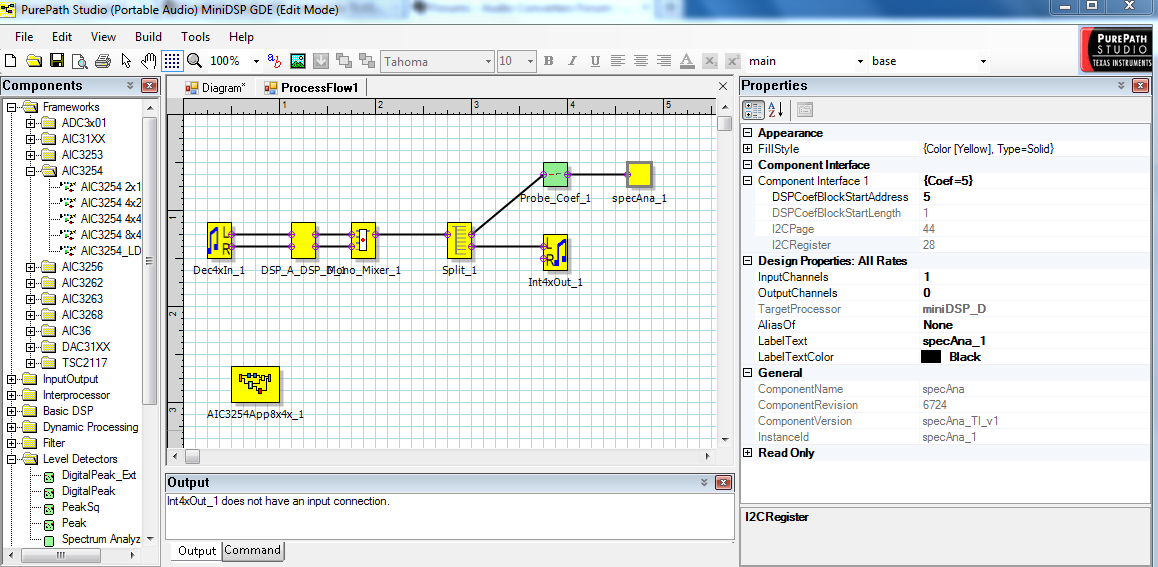Viewport: 1158px width, 567px height.
Task: Open the File menu
Action: coord(24,37)
